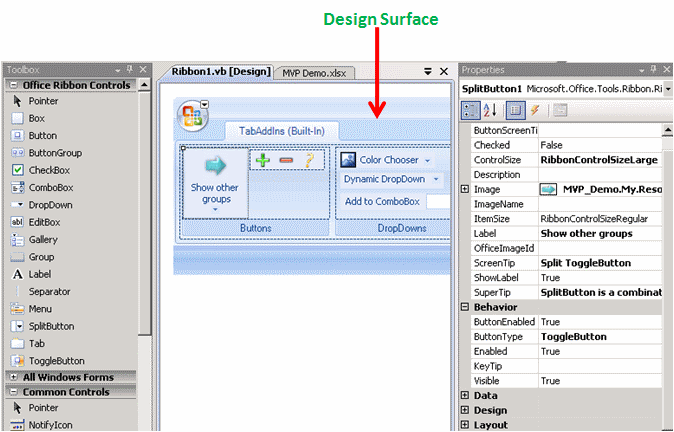Select the DropDown control in Toolbox
The image size is (674, 432).
click(x=42, y=205)
